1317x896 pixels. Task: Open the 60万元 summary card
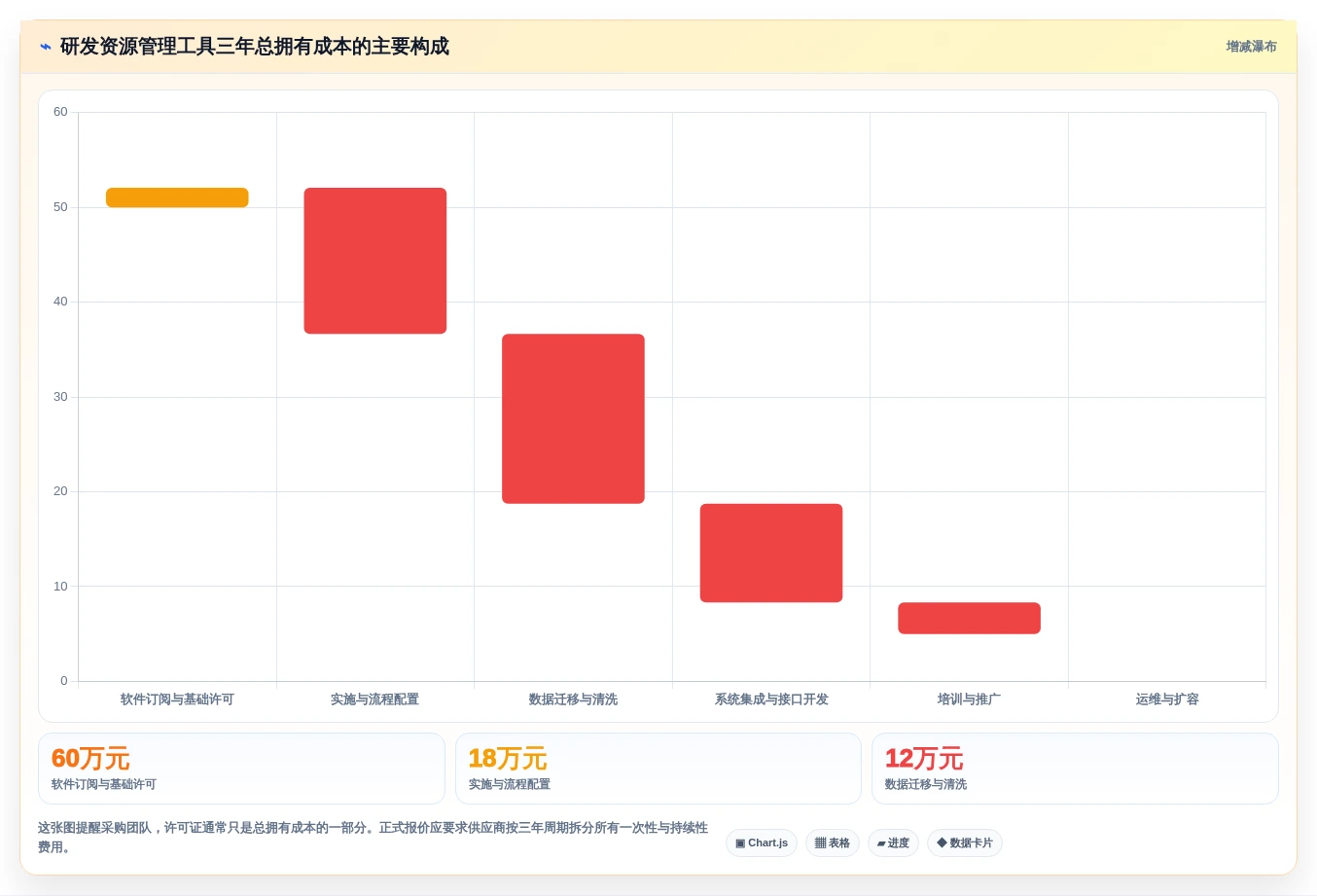pyautogui.click(x=241, y=769)
